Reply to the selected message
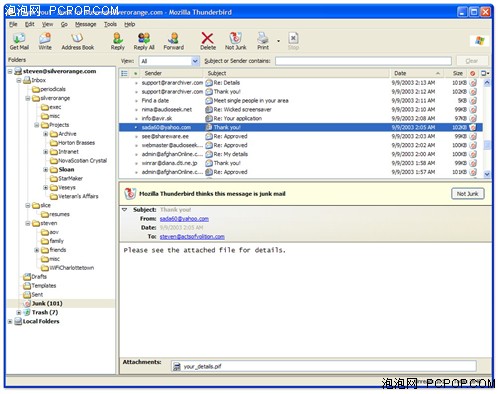 (x=118, y=41)
